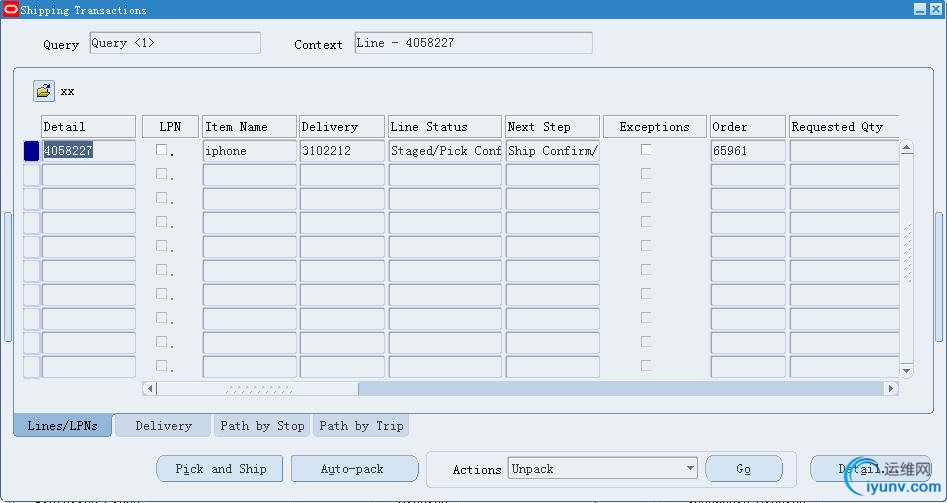Open the Path by Stop tab
This screenshot has height=503, width=947.
coord(262,426)
